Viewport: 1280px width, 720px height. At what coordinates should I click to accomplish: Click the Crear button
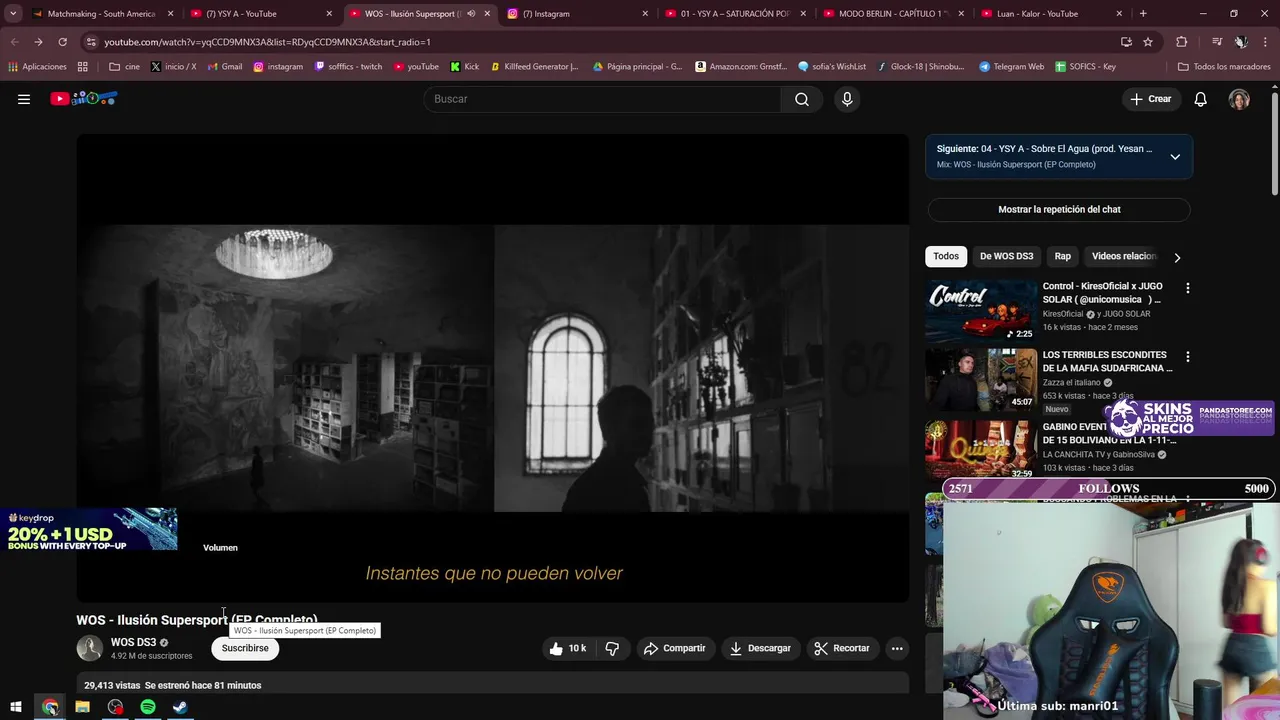(x=1150, y=99)
